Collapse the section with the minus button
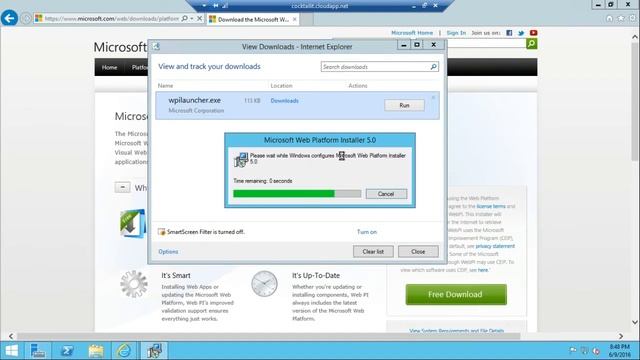 click(122, 187)
